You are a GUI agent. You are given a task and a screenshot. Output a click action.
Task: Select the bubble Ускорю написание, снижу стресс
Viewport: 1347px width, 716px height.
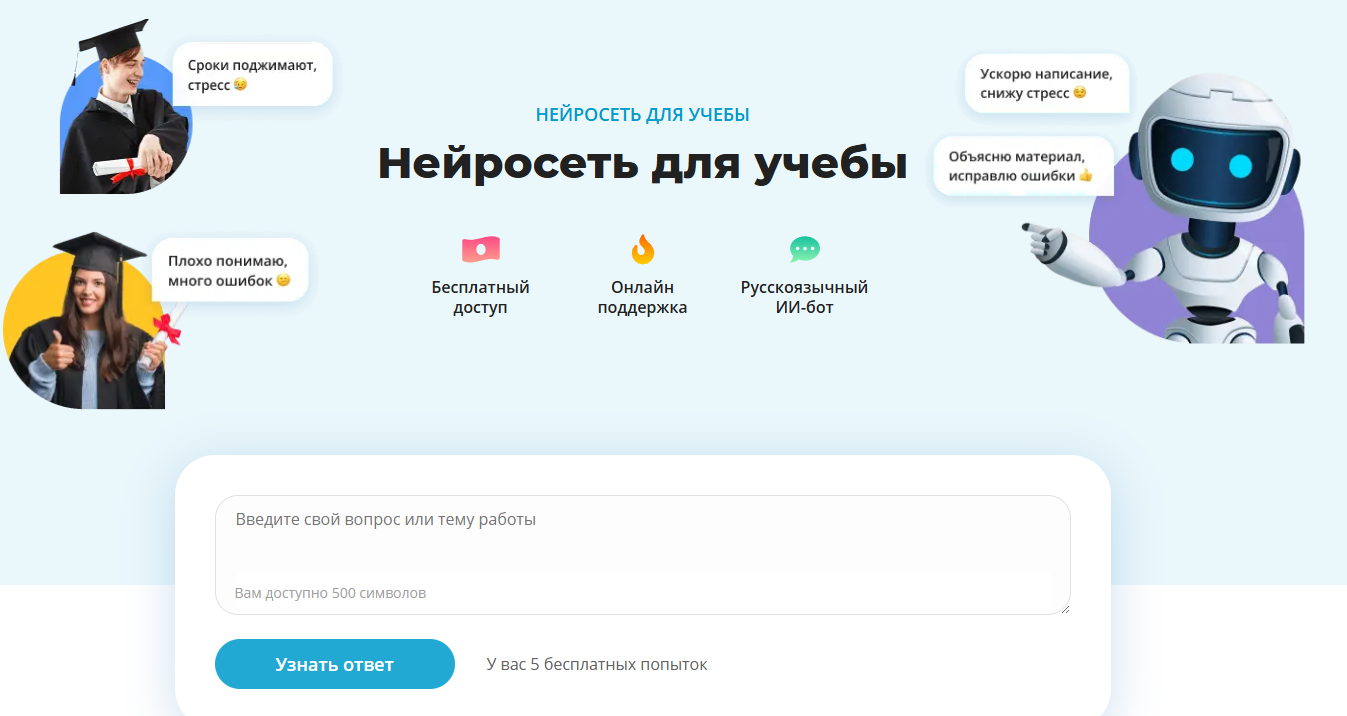point(1046,83)
